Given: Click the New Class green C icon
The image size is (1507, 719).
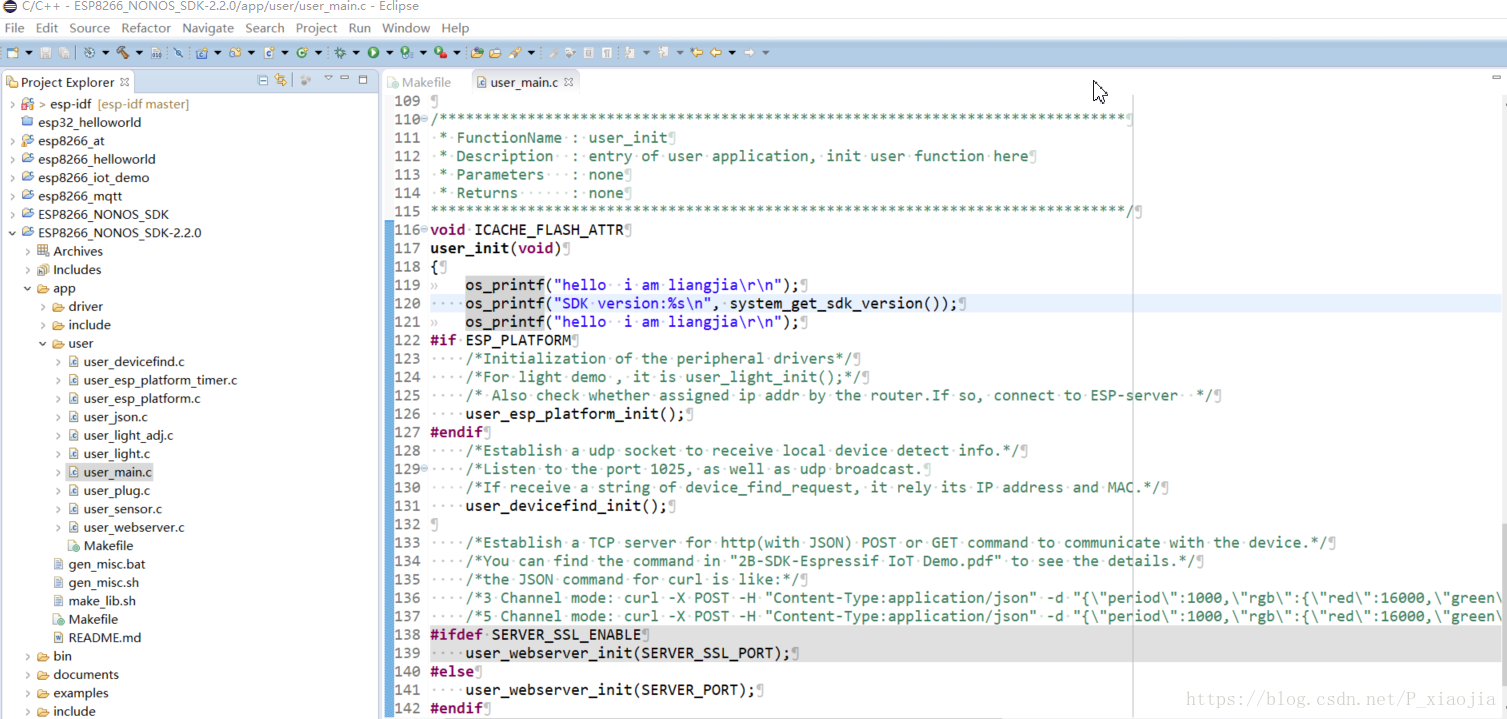Looking at the screenshot, I should 301,52.
